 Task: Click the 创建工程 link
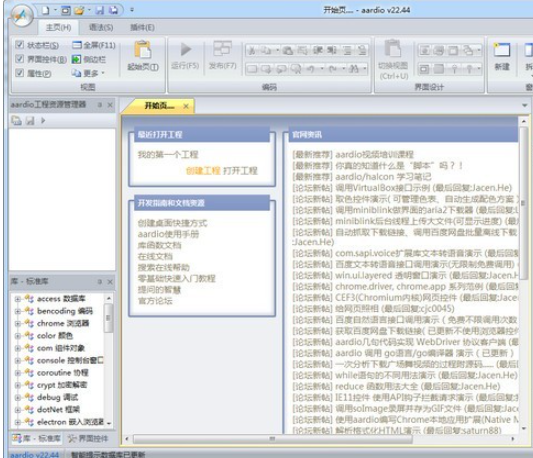tap(203, 171)
